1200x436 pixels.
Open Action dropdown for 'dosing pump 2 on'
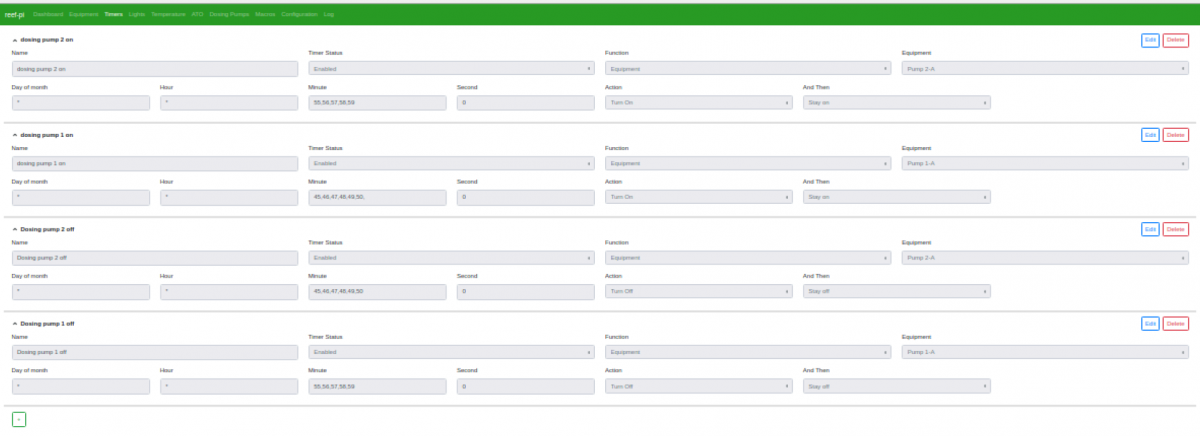click(699, 102)
